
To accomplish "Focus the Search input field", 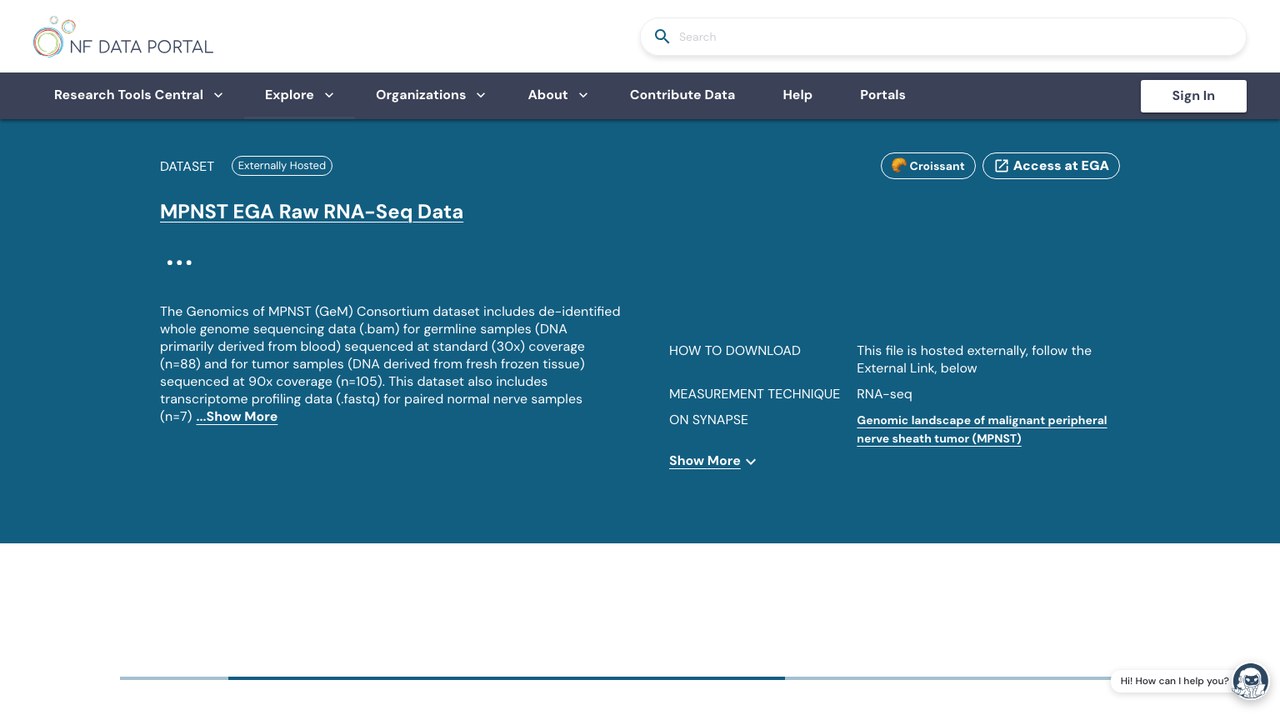I will pyautogui.click(x=943, y=37).
